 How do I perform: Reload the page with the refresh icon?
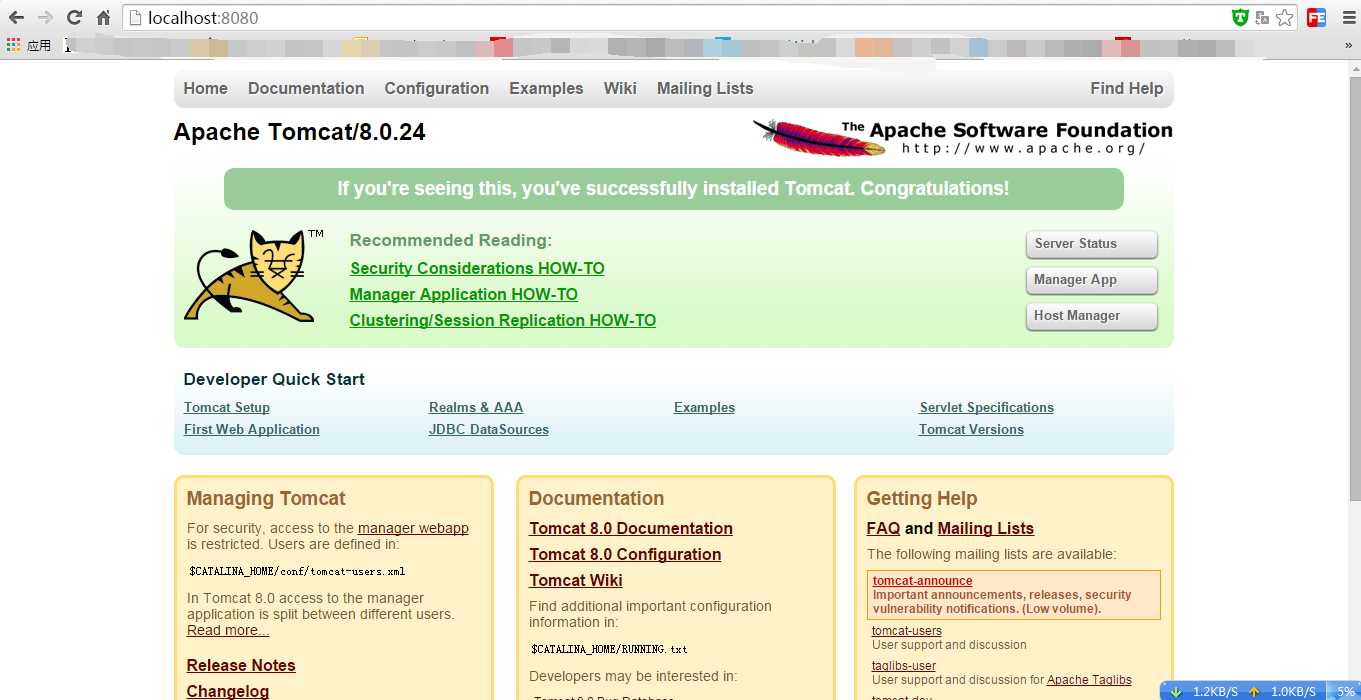[x=74, y=17]
